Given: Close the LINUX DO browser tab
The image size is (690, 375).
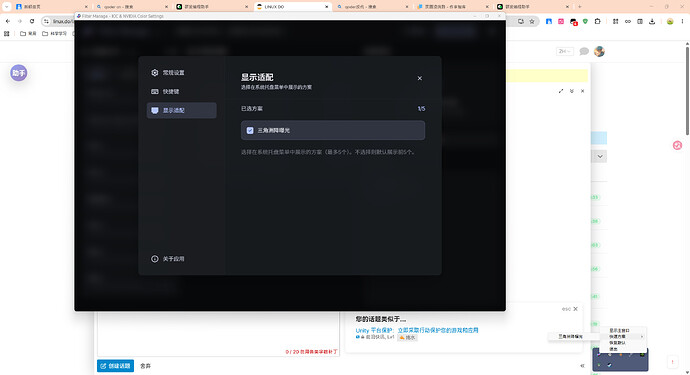Looking at the screenshot, I should [327, 7].
